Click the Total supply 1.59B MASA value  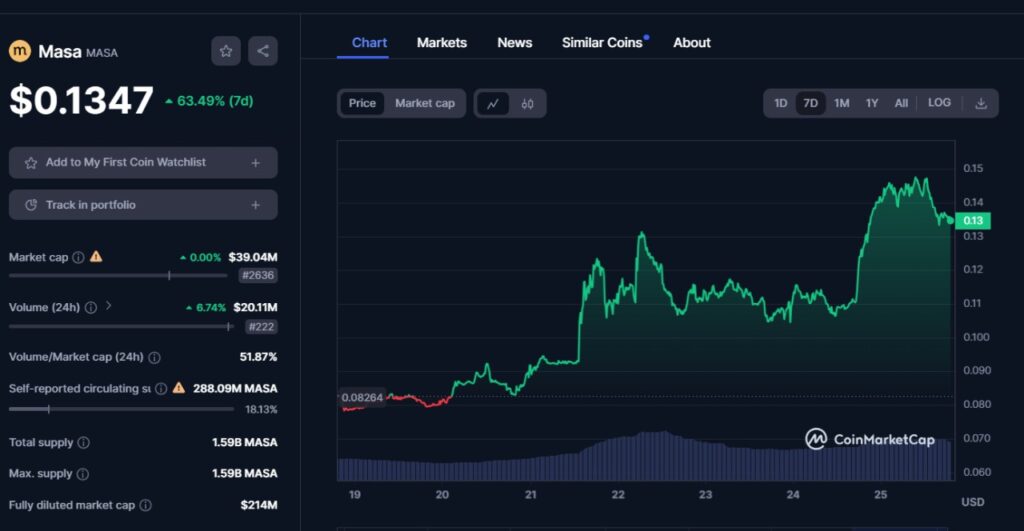point(245,443)
